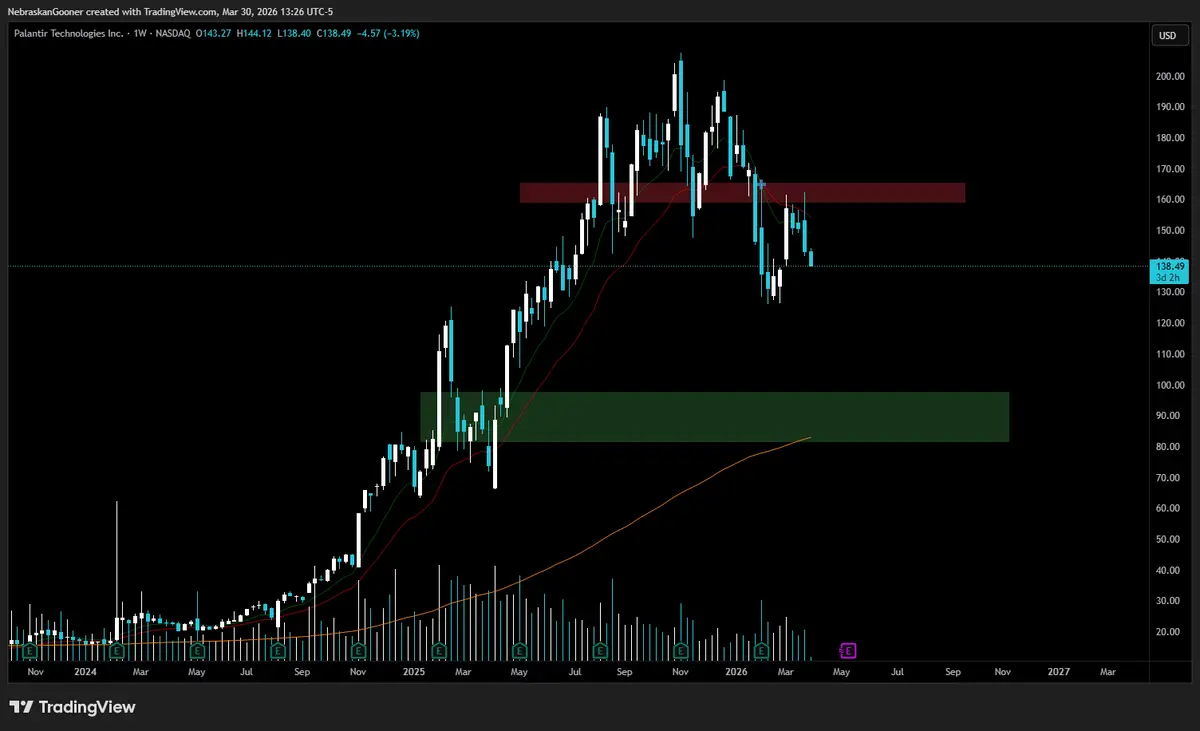Click the 30.00 price axis label

click(x=1170, y=601)
